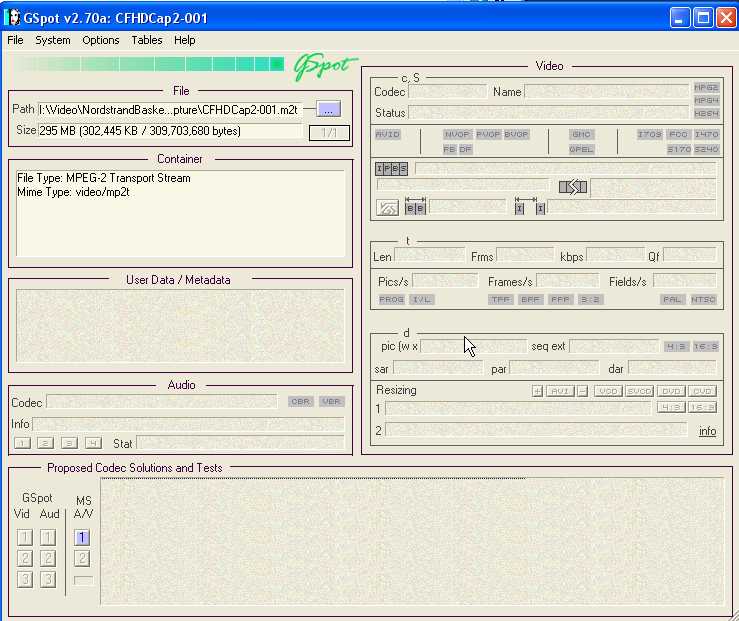
Task: Click the browse file button next to Path
Action: (x=329, y=109)
